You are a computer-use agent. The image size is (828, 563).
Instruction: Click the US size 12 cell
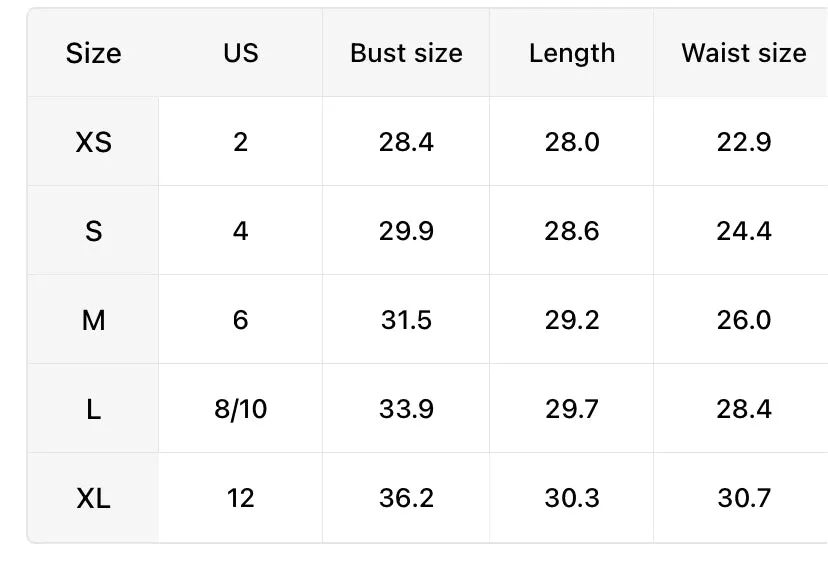pyautogui.click(x=241, y=498)
